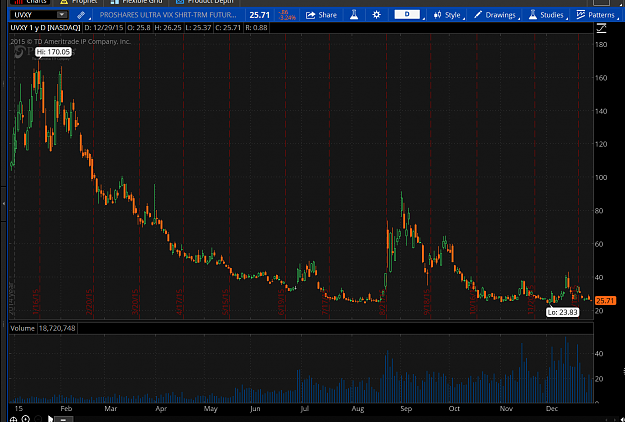The height and width of the screenshot is (422, 625).
Task: Click the 100 level on price axis
Action: click(601, 177)
